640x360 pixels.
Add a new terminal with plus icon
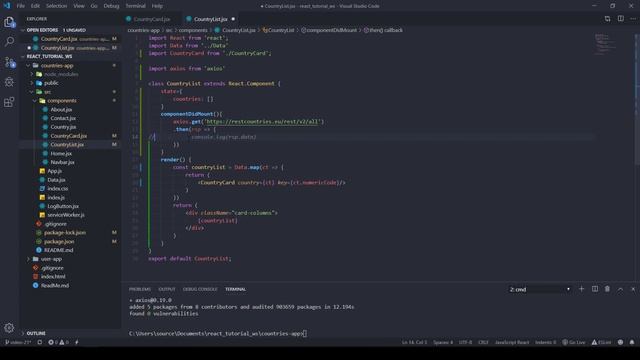581,289
